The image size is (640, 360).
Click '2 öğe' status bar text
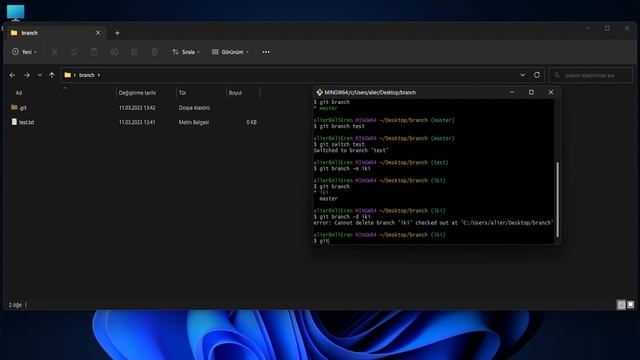15,305
